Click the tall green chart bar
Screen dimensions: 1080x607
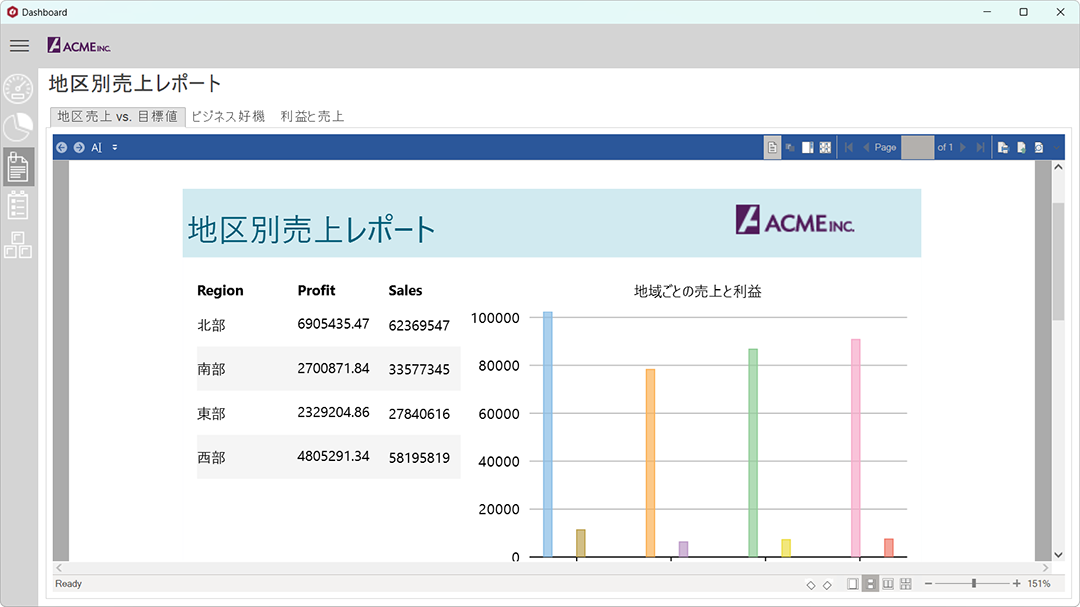pyautogui.click(x=753, y=453)
